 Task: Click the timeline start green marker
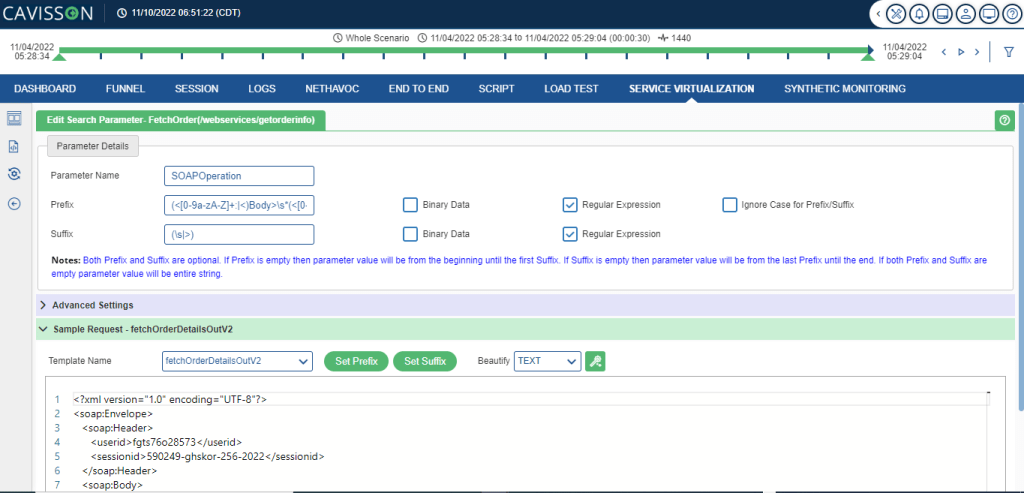[x=59, y=58]
